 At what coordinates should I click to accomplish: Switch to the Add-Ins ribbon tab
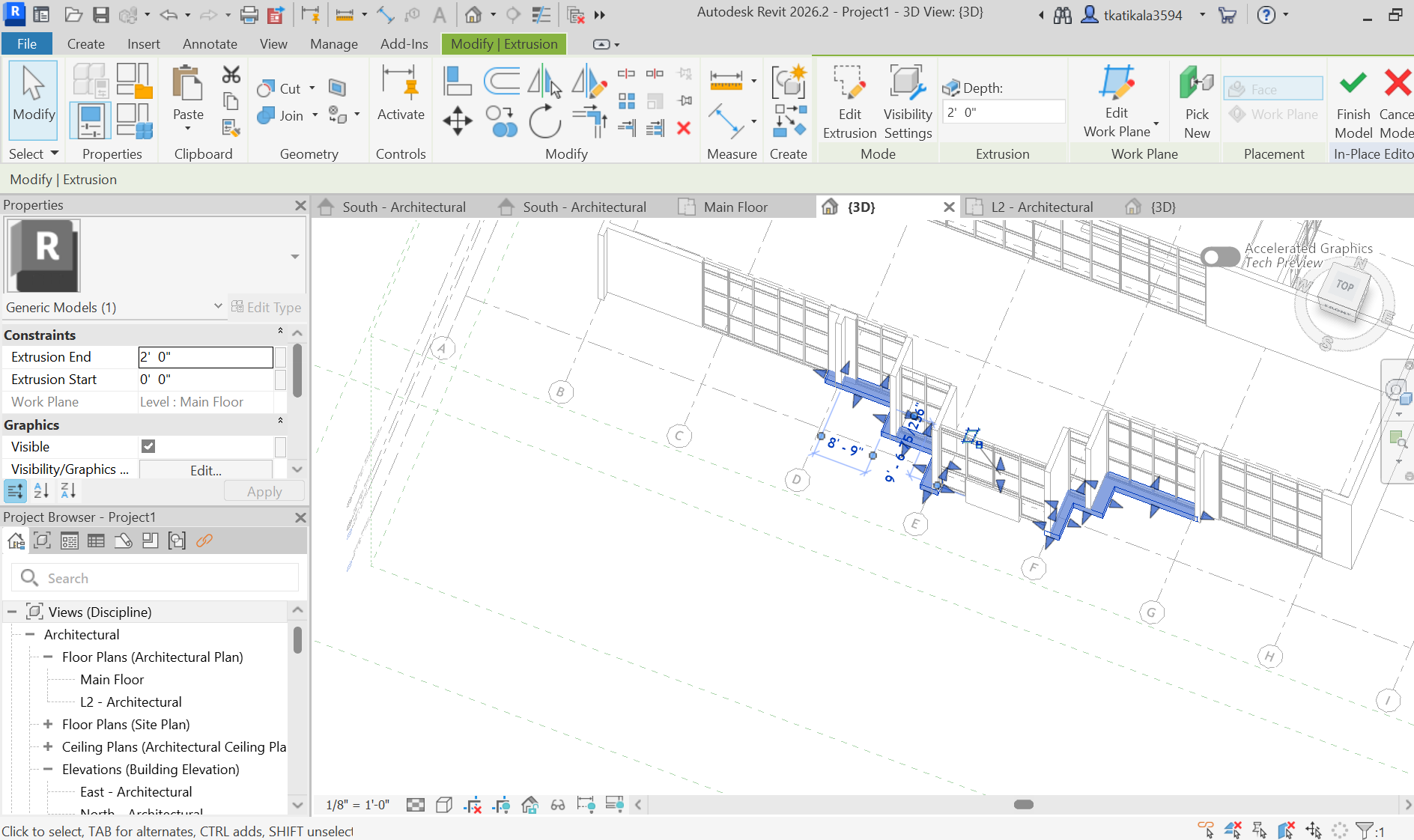point(404,44)
